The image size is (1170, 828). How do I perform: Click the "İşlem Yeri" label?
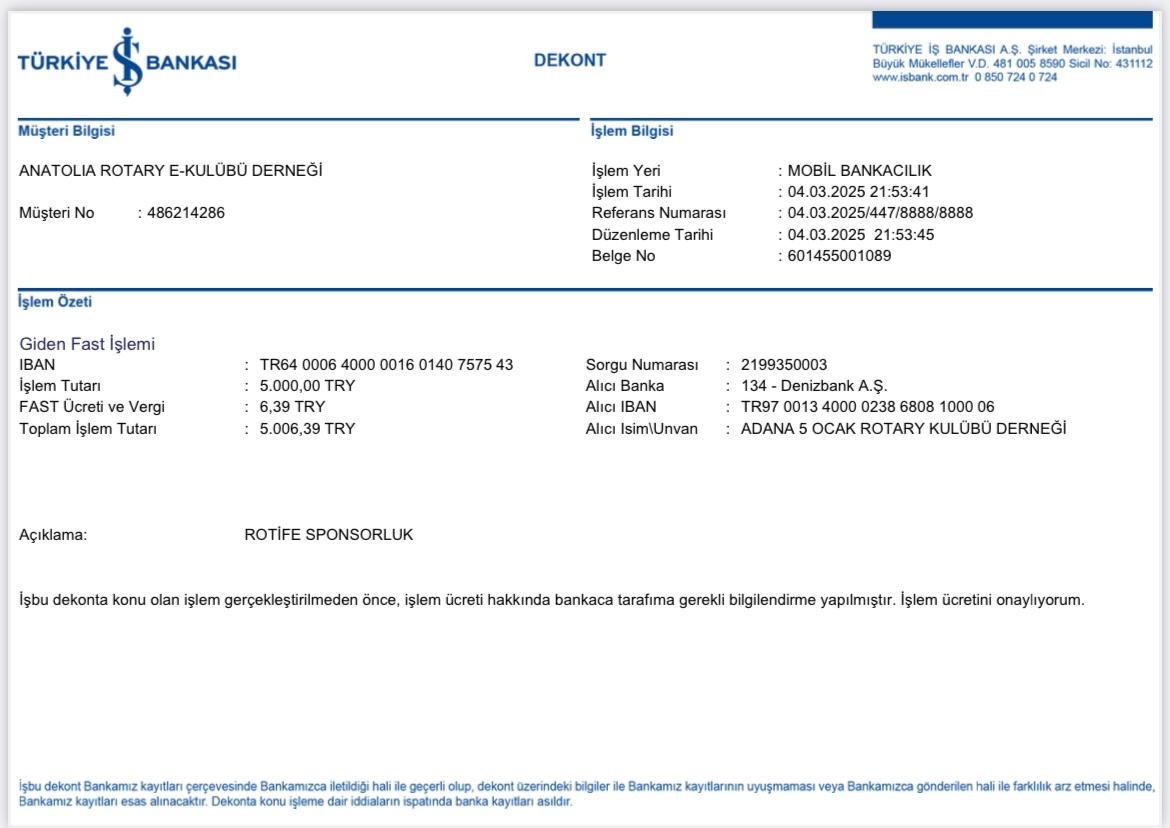coord(626,171)
